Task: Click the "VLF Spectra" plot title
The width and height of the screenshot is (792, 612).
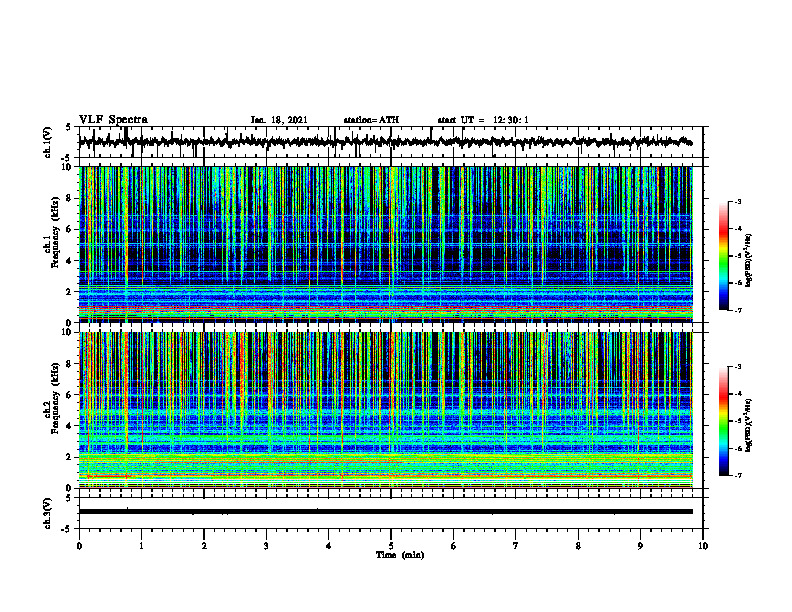Action: tap(113, 120)
